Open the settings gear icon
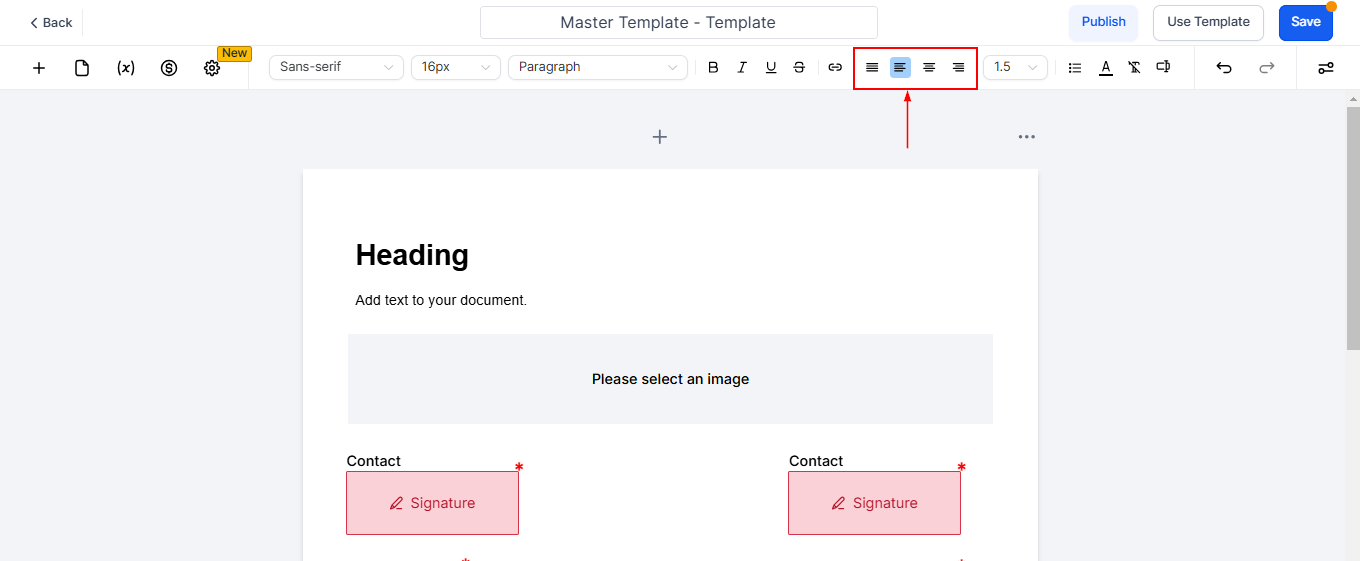Viewport: 1360px width, 561px height. pyautogui.click(x=212, y=68)
